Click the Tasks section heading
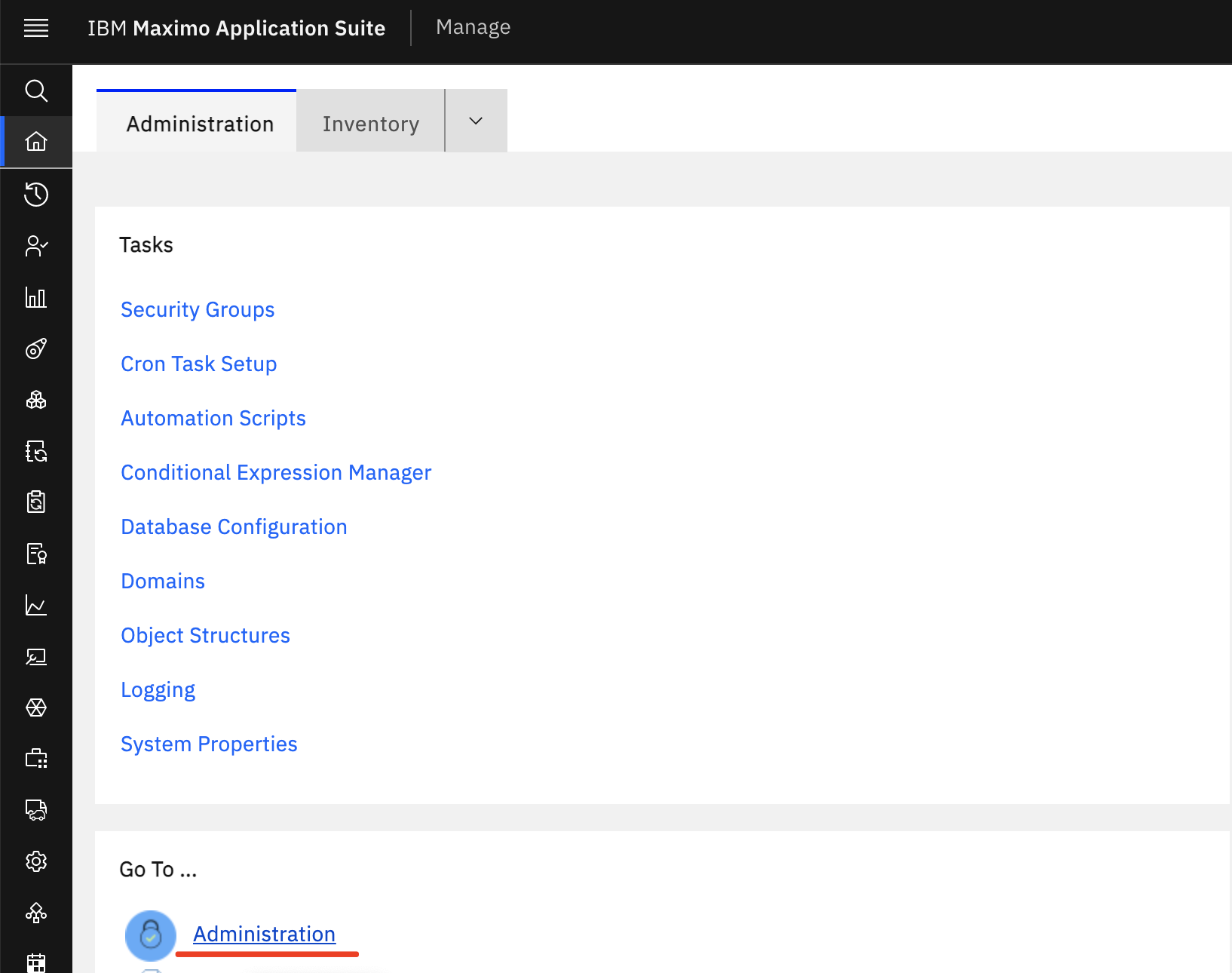Screen dimensions: 1232x973 146,245
